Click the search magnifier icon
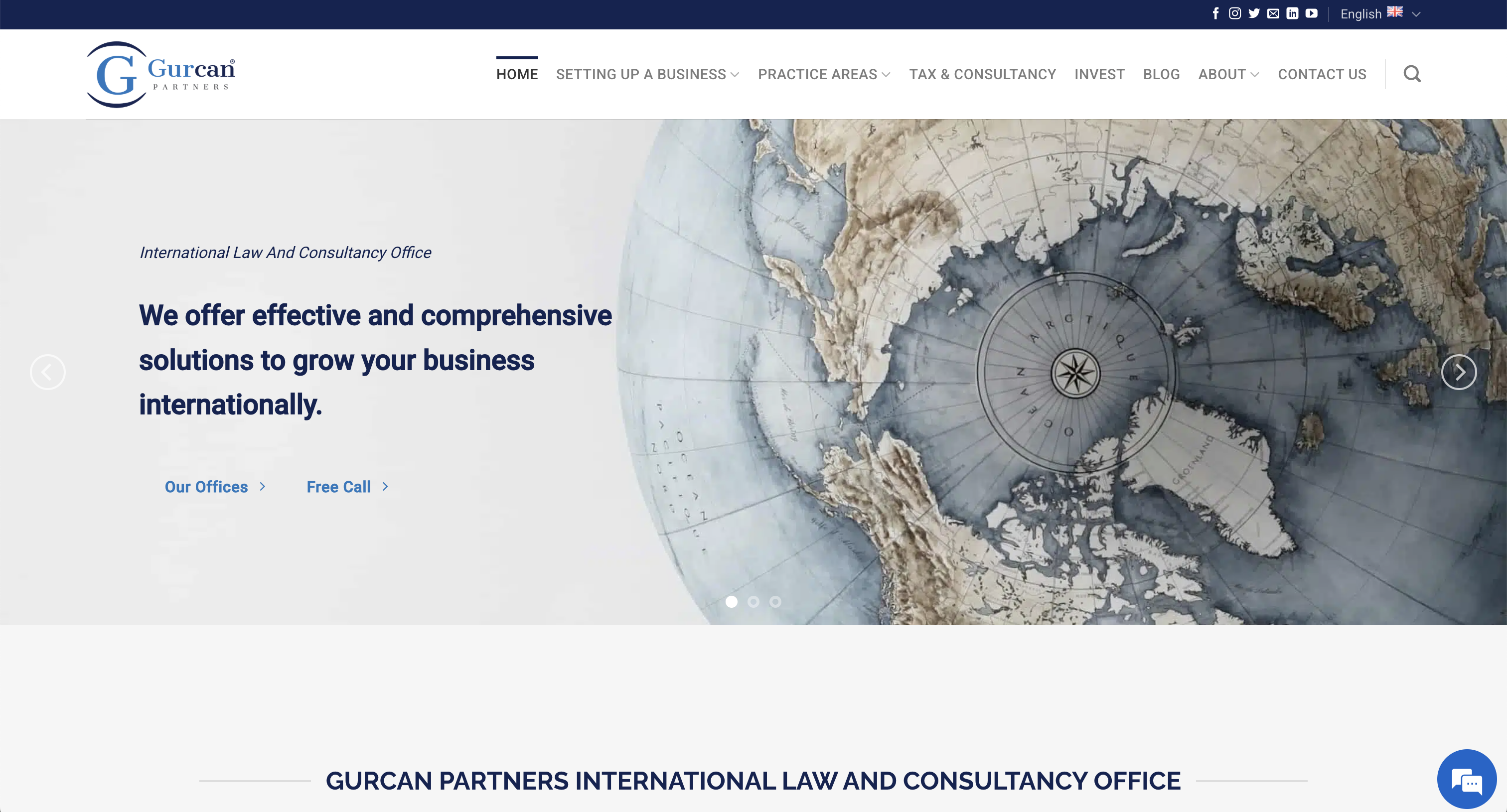Viewport: 1507px width, 812px height. click(x=1412, y=74)
